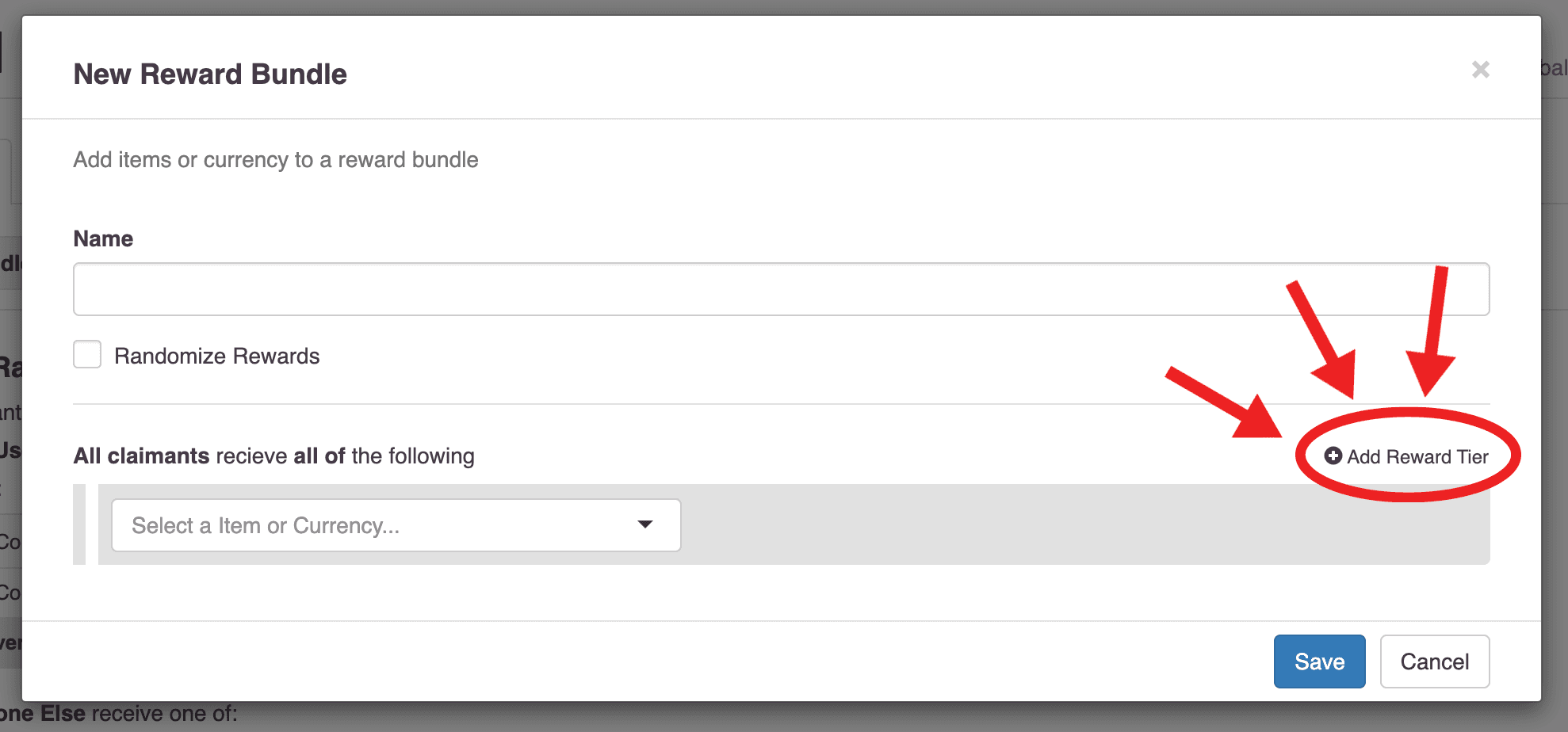Enable the Randomize Rewards checkbox

87,355
